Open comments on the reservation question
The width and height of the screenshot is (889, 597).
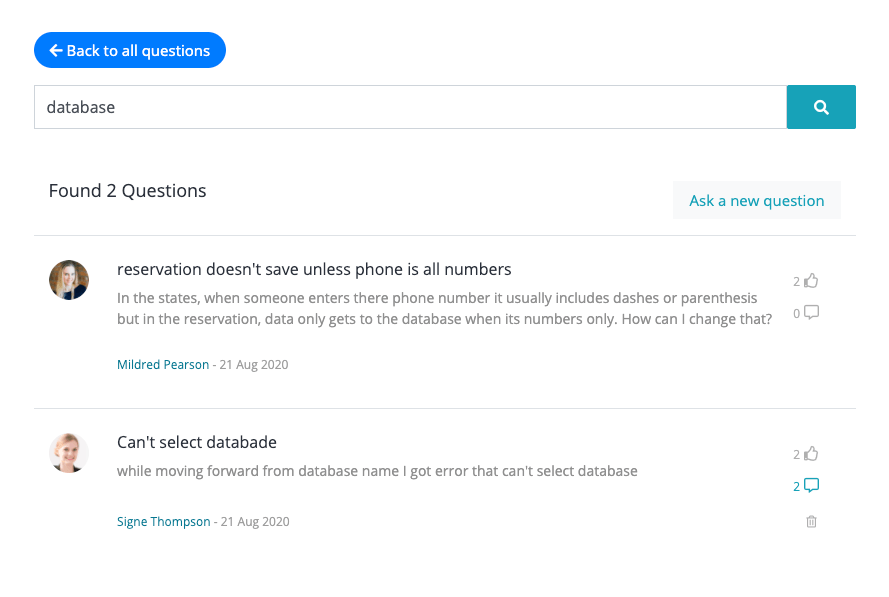click(811, 313)
